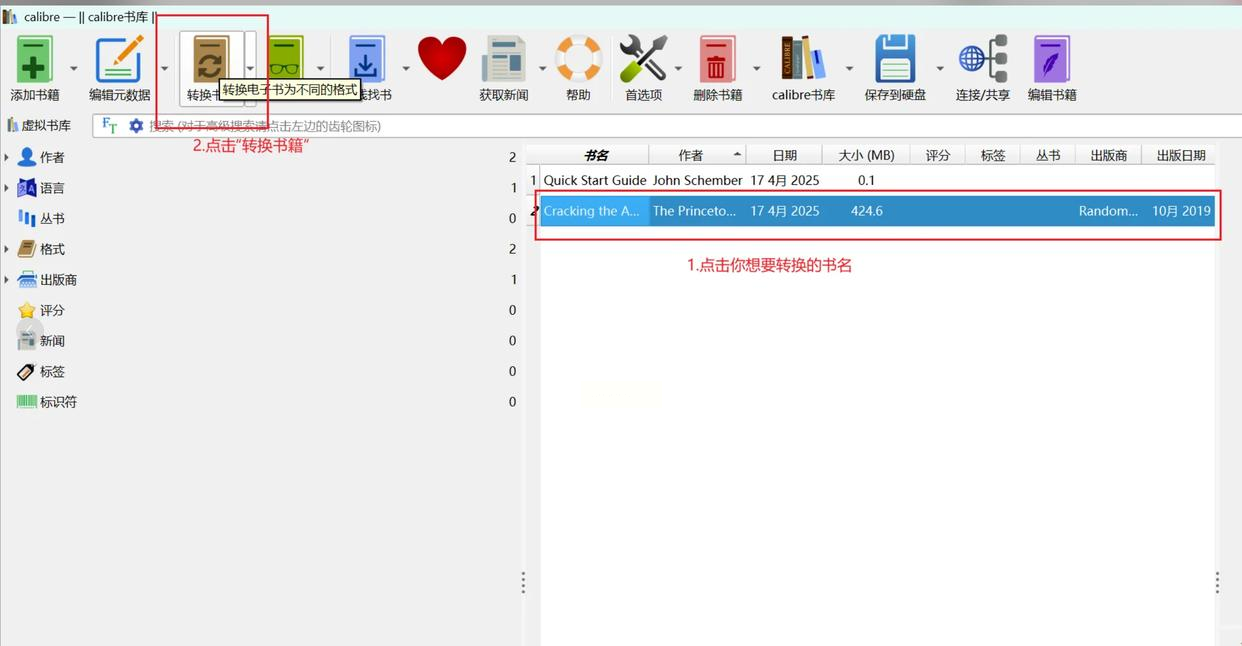
Task: Click the Get books download icon
Action: 366,60
